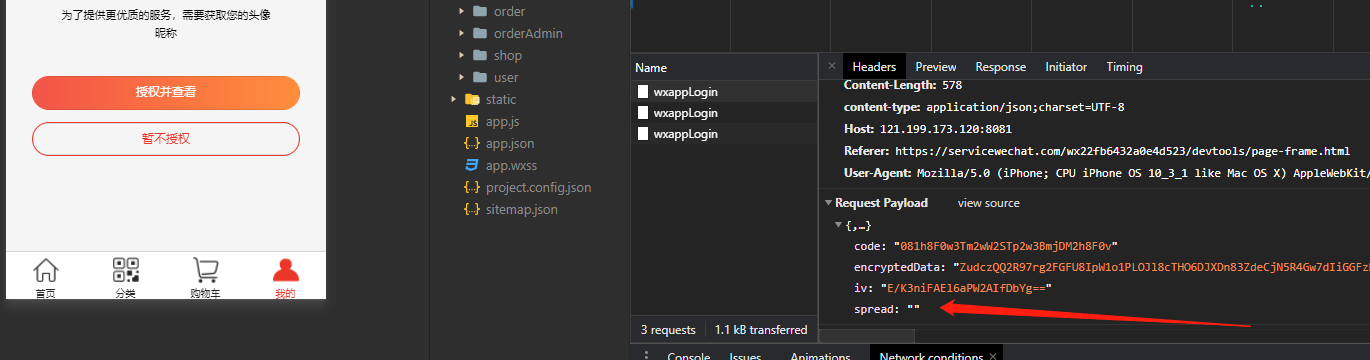Collapse the payload object {,…} triangle
Image resolution: width=1370 pixels, height=360 pixels.
pos(839,225)
